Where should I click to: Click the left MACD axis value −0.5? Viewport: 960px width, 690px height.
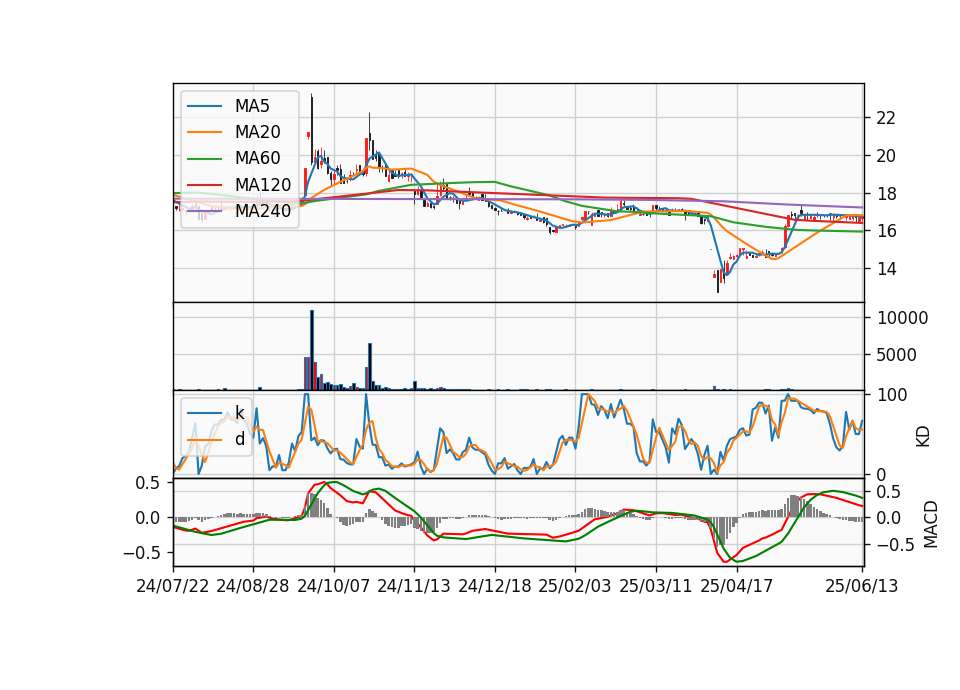pyautogui.click(x=141, y=553)
